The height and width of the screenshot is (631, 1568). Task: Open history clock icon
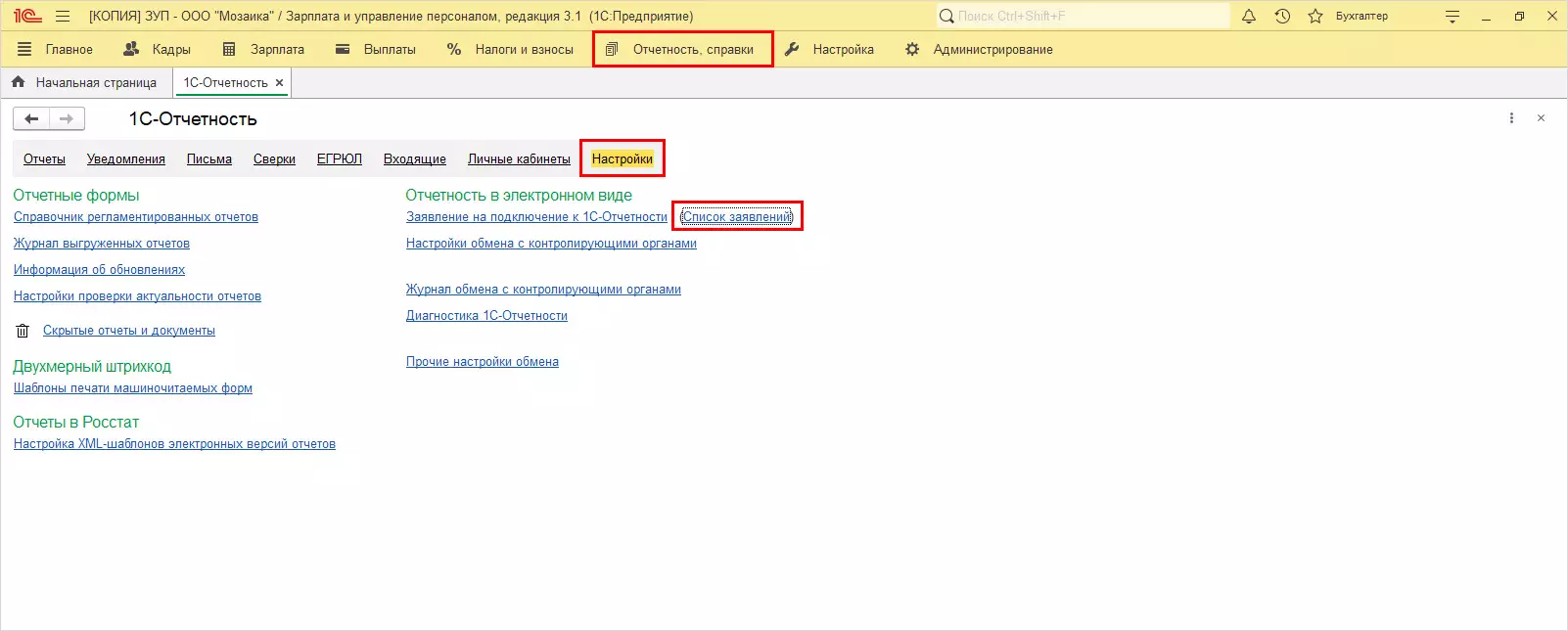[1282, 16]
